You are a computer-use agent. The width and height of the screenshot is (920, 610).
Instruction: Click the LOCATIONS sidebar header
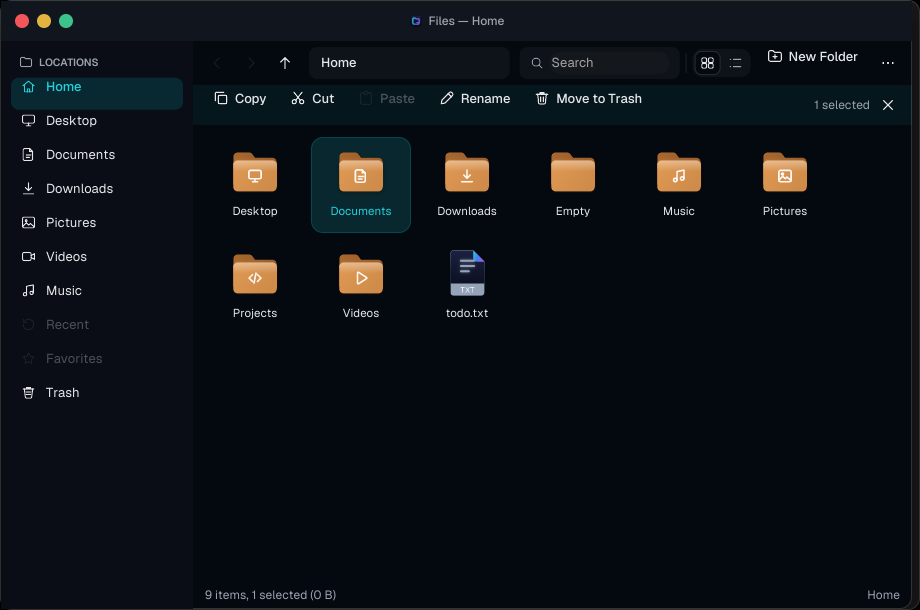tap(59, 62)
